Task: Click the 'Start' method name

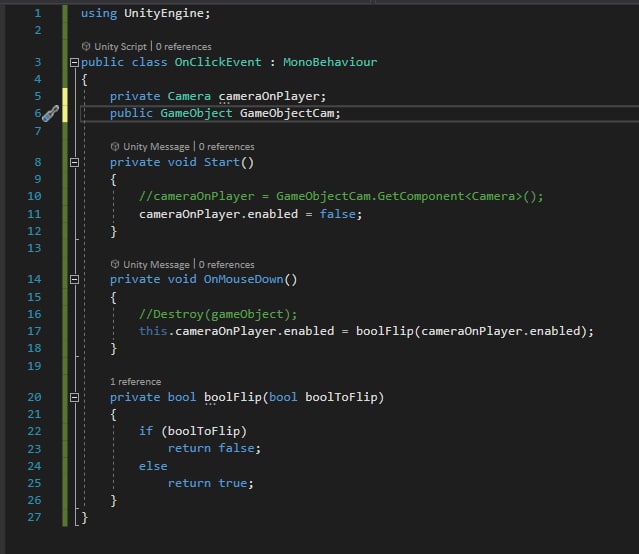Action: (222, 162)
